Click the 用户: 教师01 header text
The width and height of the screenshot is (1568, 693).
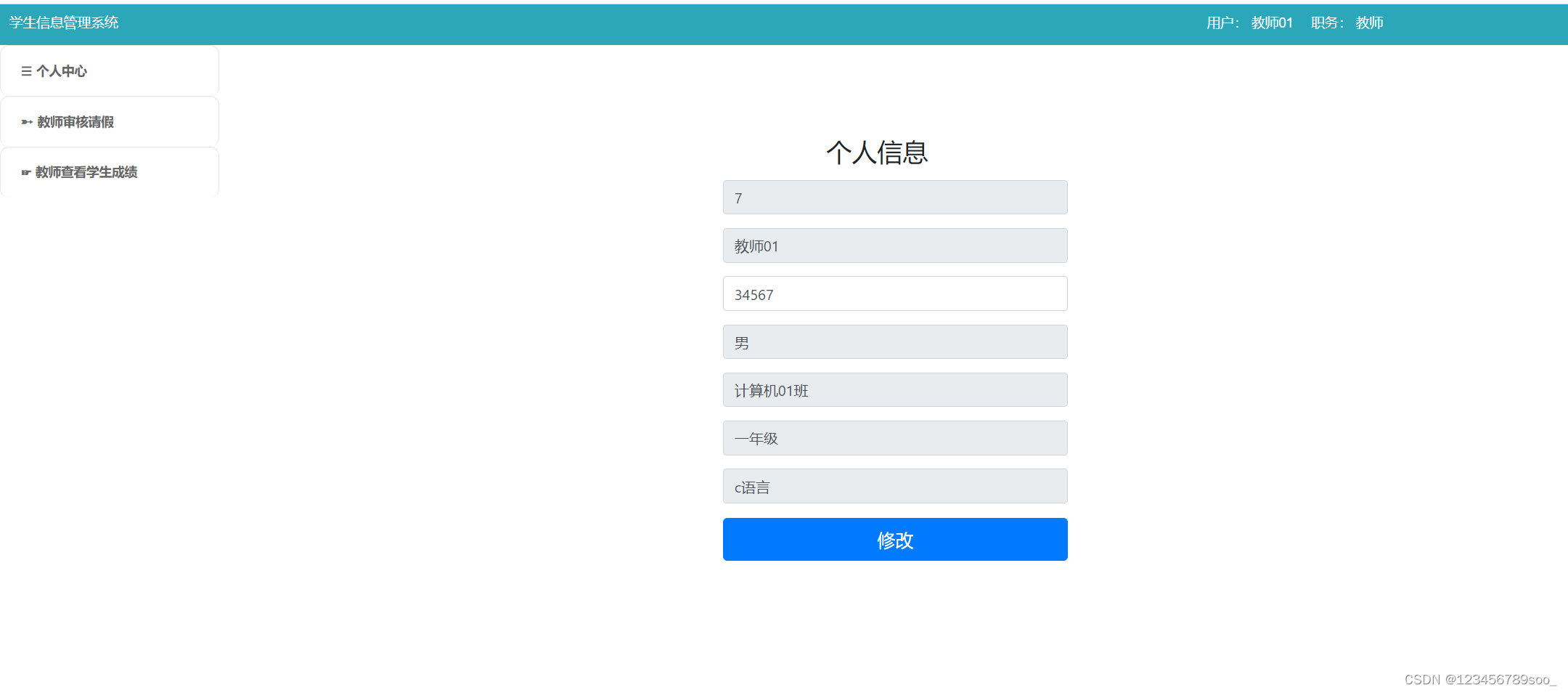pos(1249,23)
